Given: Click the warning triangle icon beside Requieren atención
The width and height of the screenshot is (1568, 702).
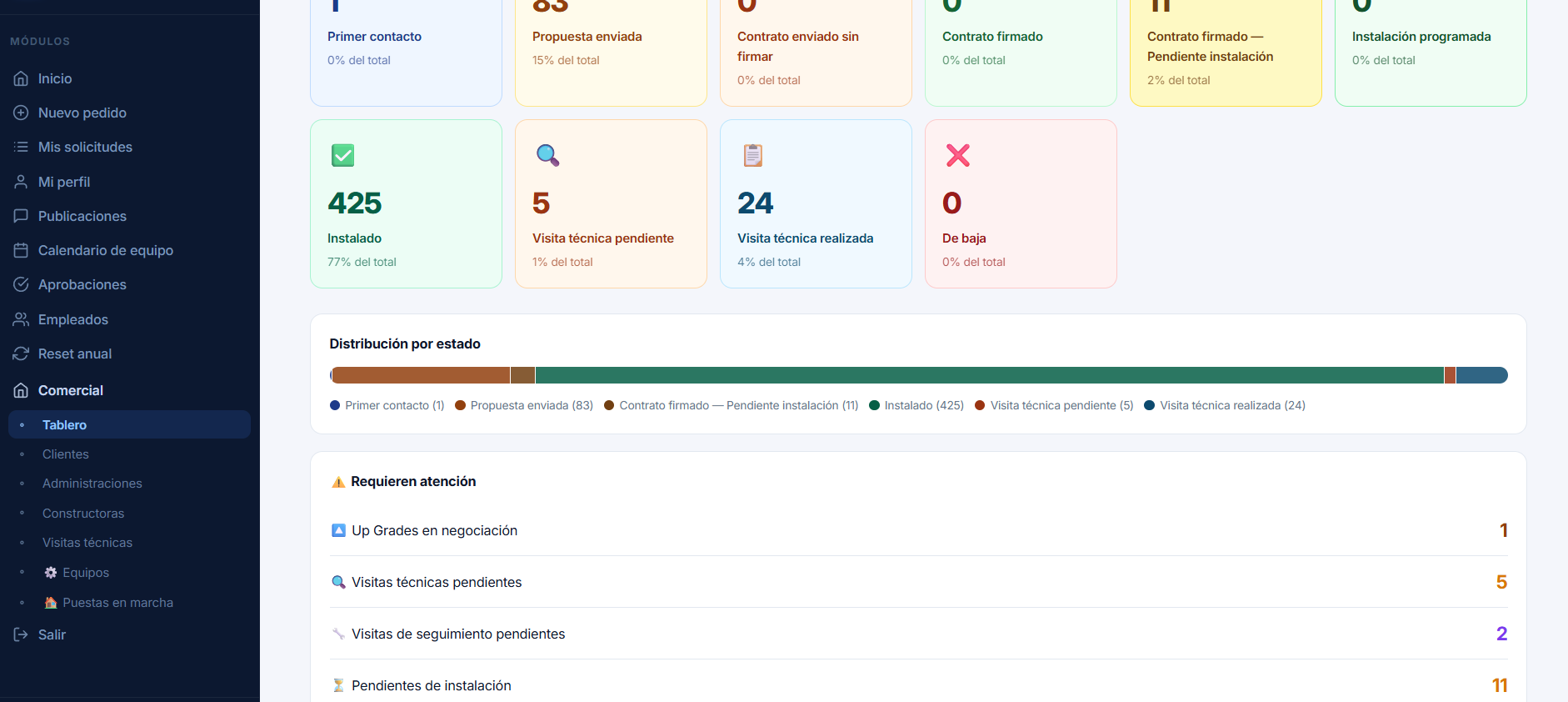Looking at the screenshot, I should click(x=338, y=482).
